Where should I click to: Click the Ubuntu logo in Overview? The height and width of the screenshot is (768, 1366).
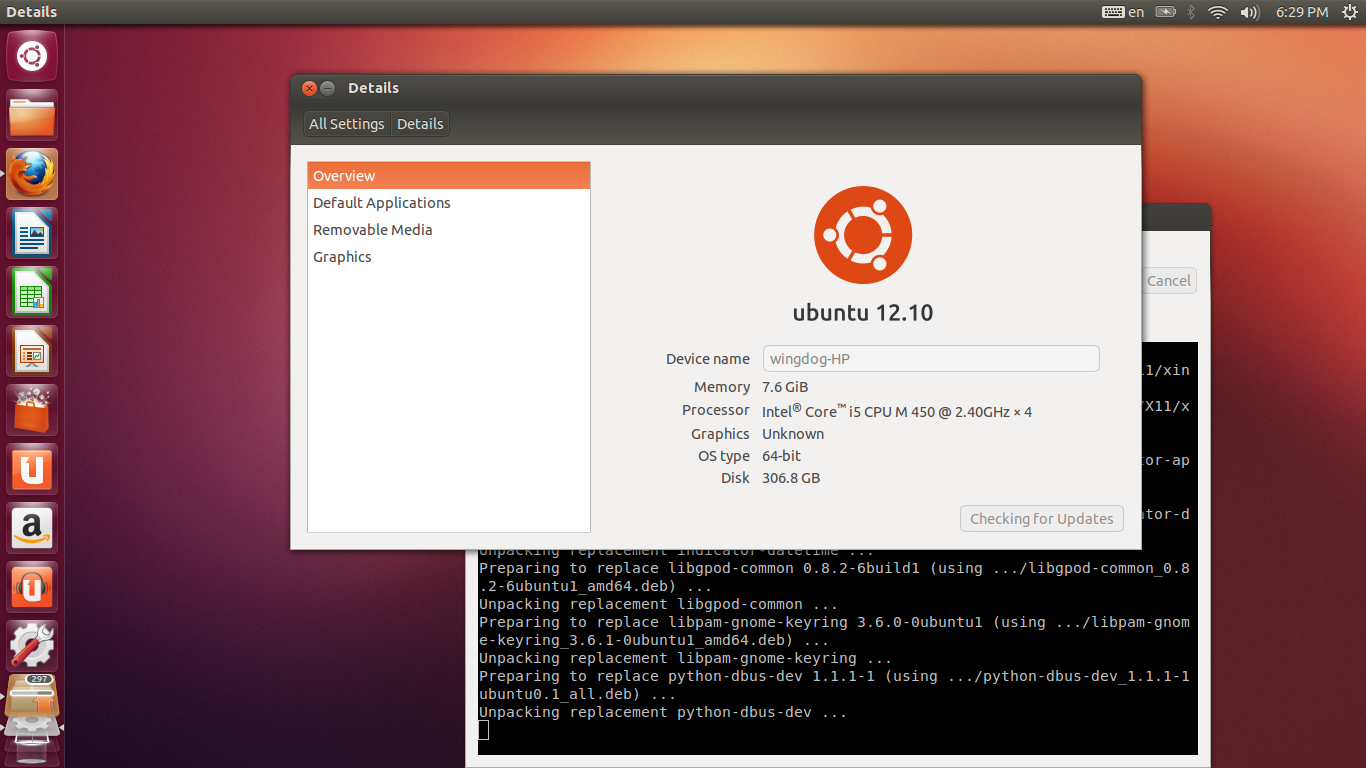click(863, 235)
